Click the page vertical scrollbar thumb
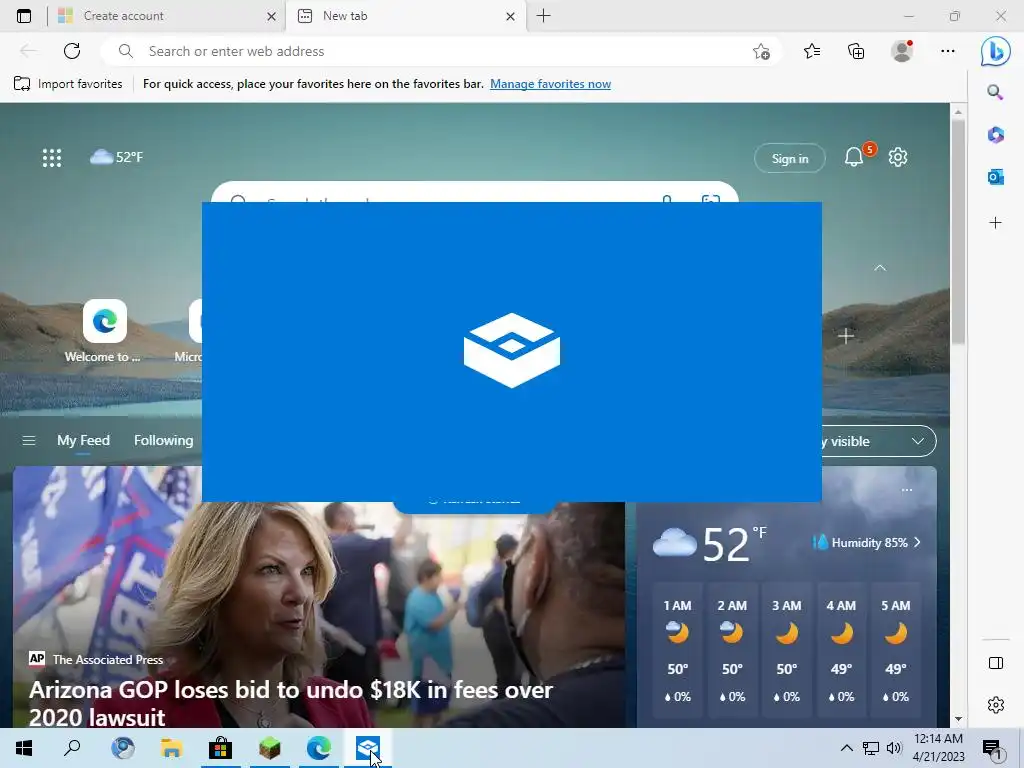The image size is (1024, 768). pos(957,232)
